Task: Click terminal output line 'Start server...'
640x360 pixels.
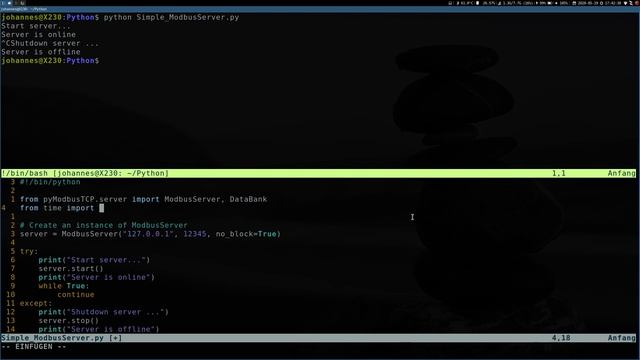Action: coord(36,26)
